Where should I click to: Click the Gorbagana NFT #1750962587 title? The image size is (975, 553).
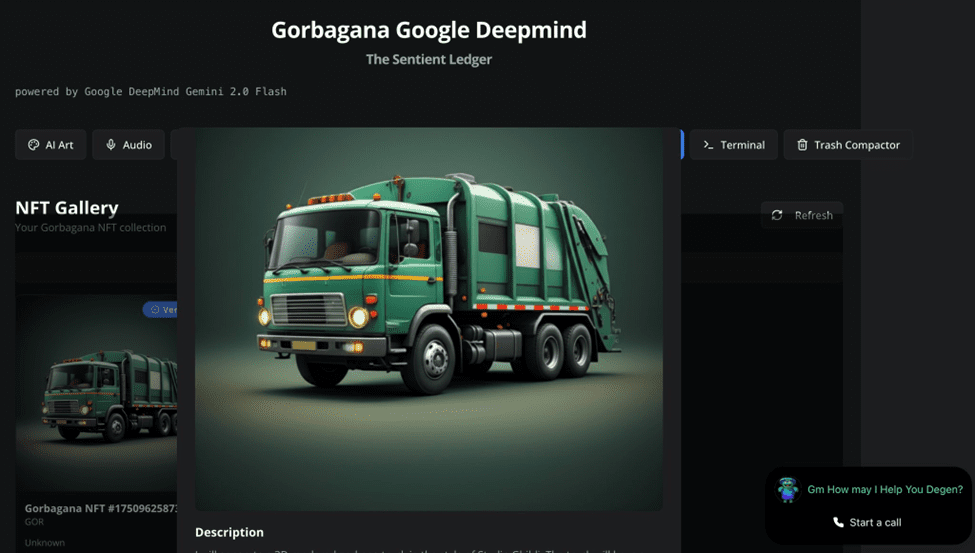click(x=101, y=508)
